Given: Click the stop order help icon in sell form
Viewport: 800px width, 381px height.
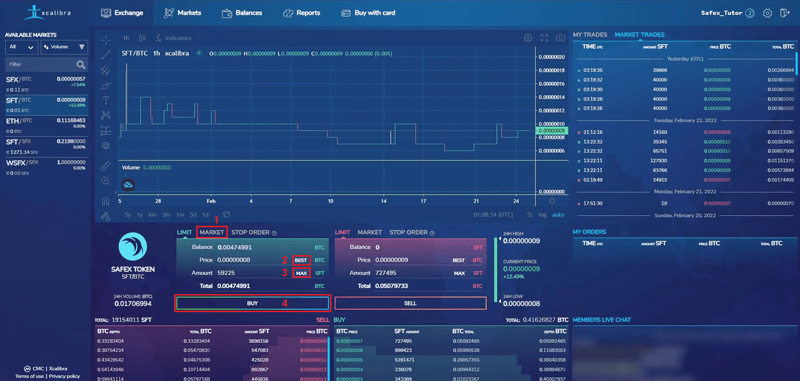Looking at the screenshot, I should 432,233.
